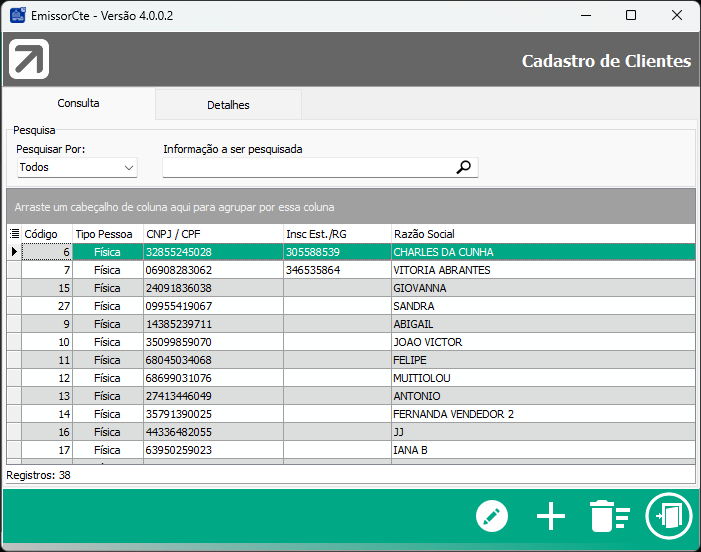701x552 pixels.
Task: Add a new client with plus icon
Action: coord(551,516)
